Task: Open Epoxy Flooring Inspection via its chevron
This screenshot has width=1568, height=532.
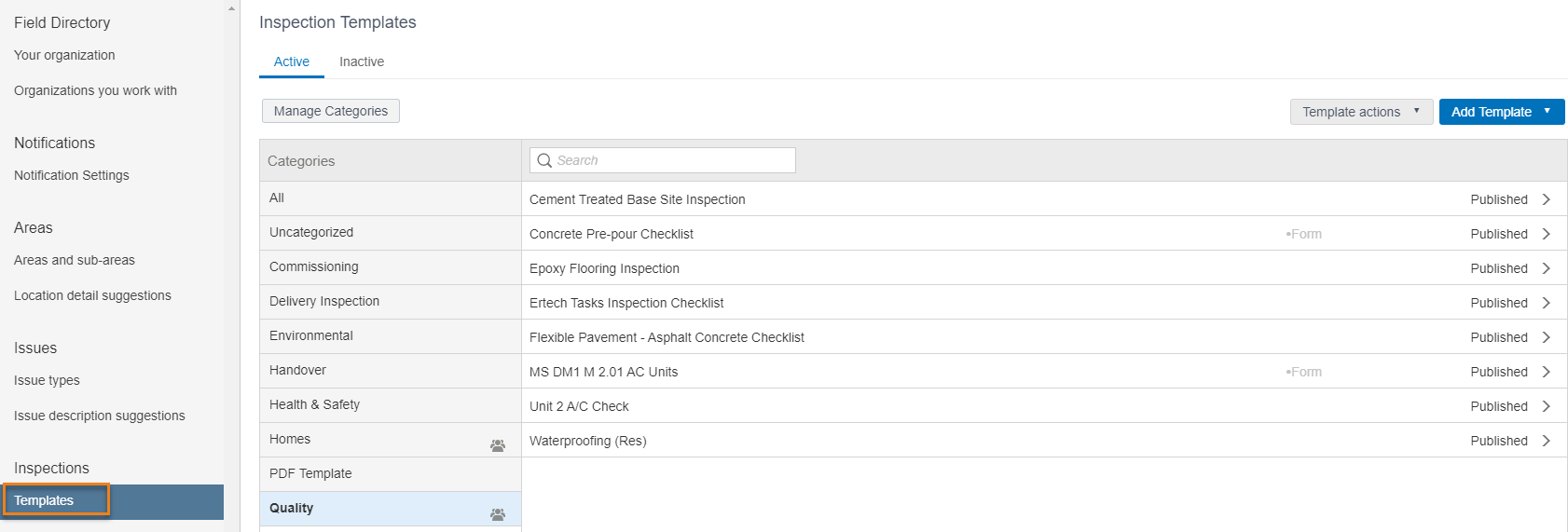Action: [1547, 268]
